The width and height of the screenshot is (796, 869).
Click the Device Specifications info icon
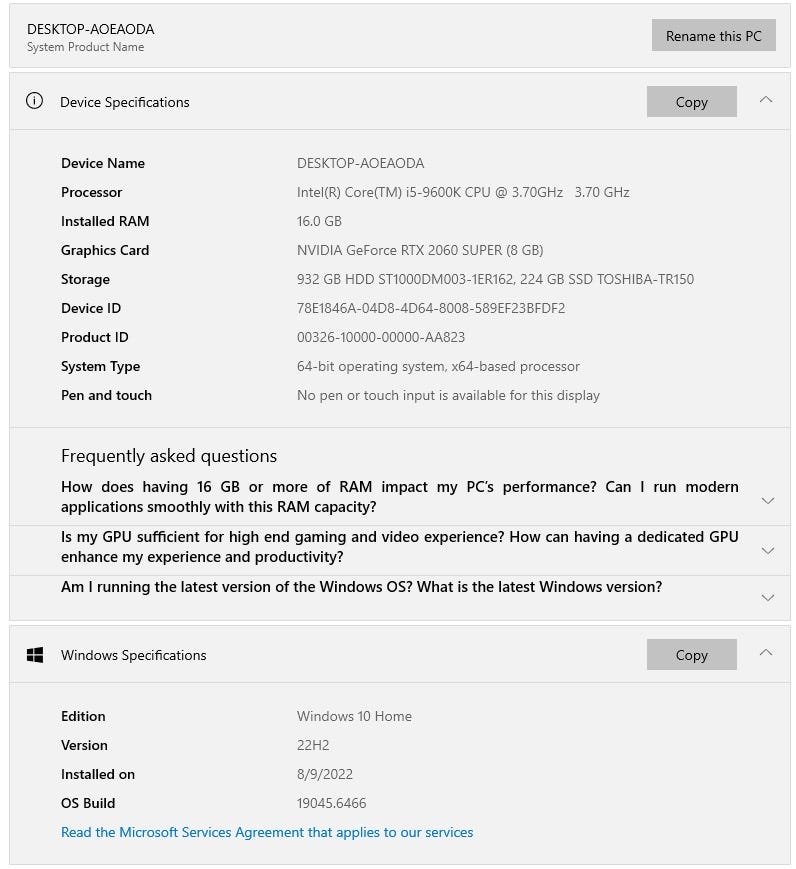click(x=34, y=101)
